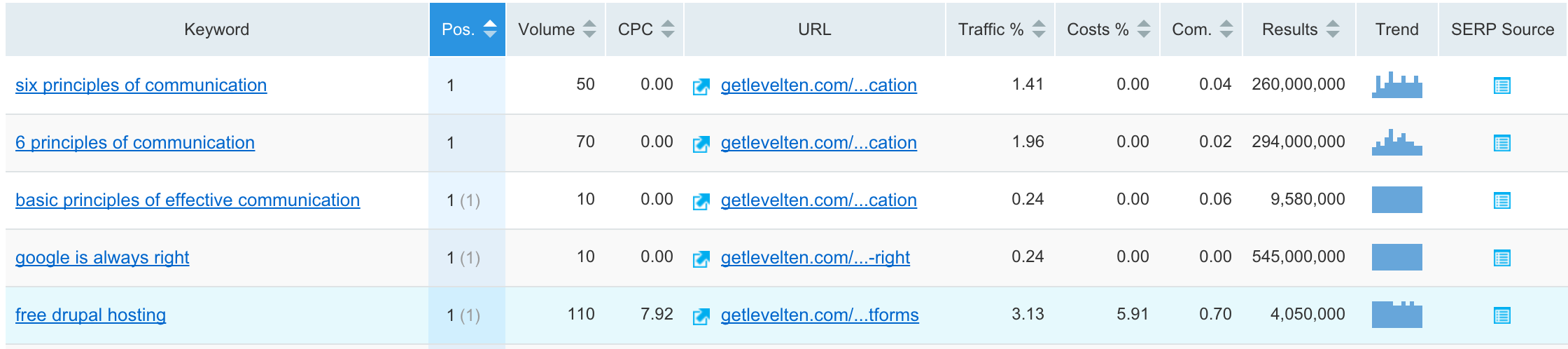Sort by Com. column header
Viewport: 1568px width, 349px height.
(1202, 29)
